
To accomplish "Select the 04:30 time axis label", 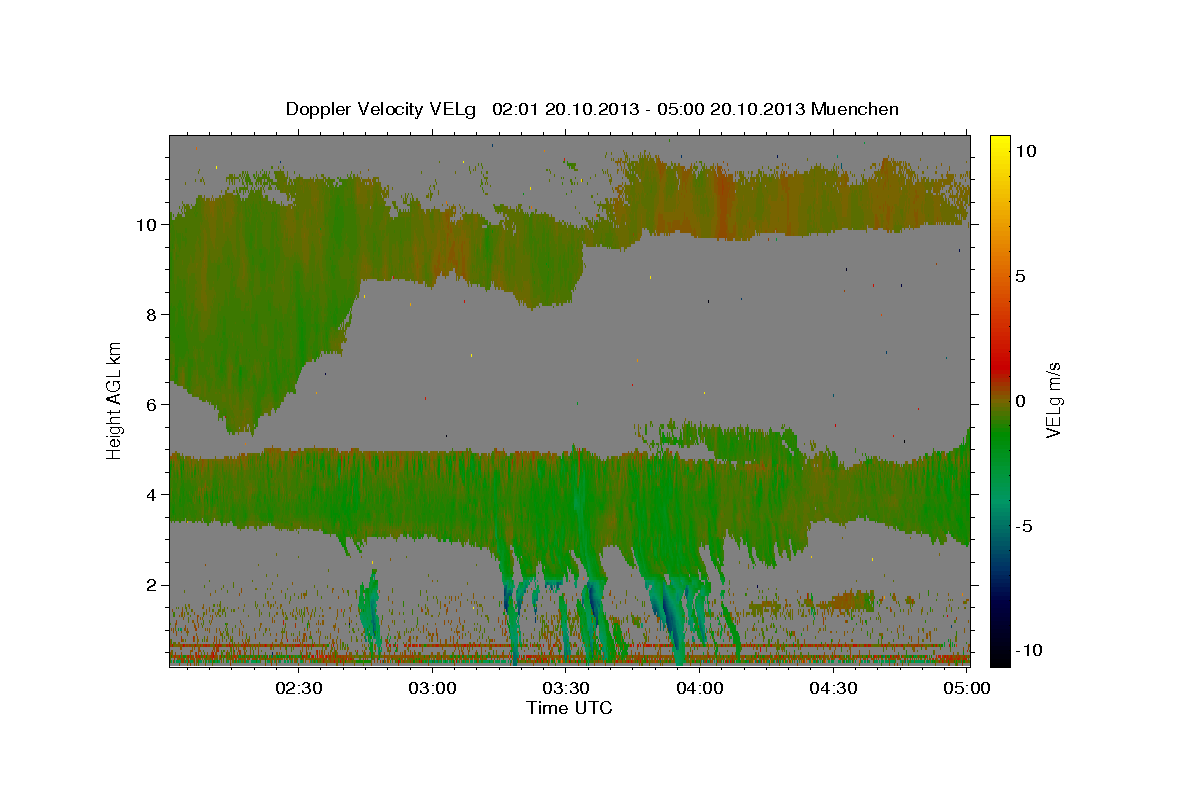I will 833,688.
